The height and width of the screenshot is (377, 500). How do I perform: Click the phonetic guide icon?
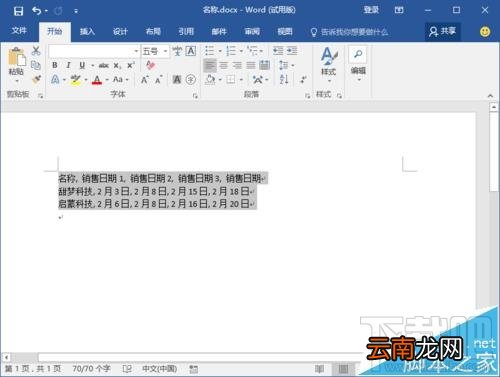click(x=177, y=51)
